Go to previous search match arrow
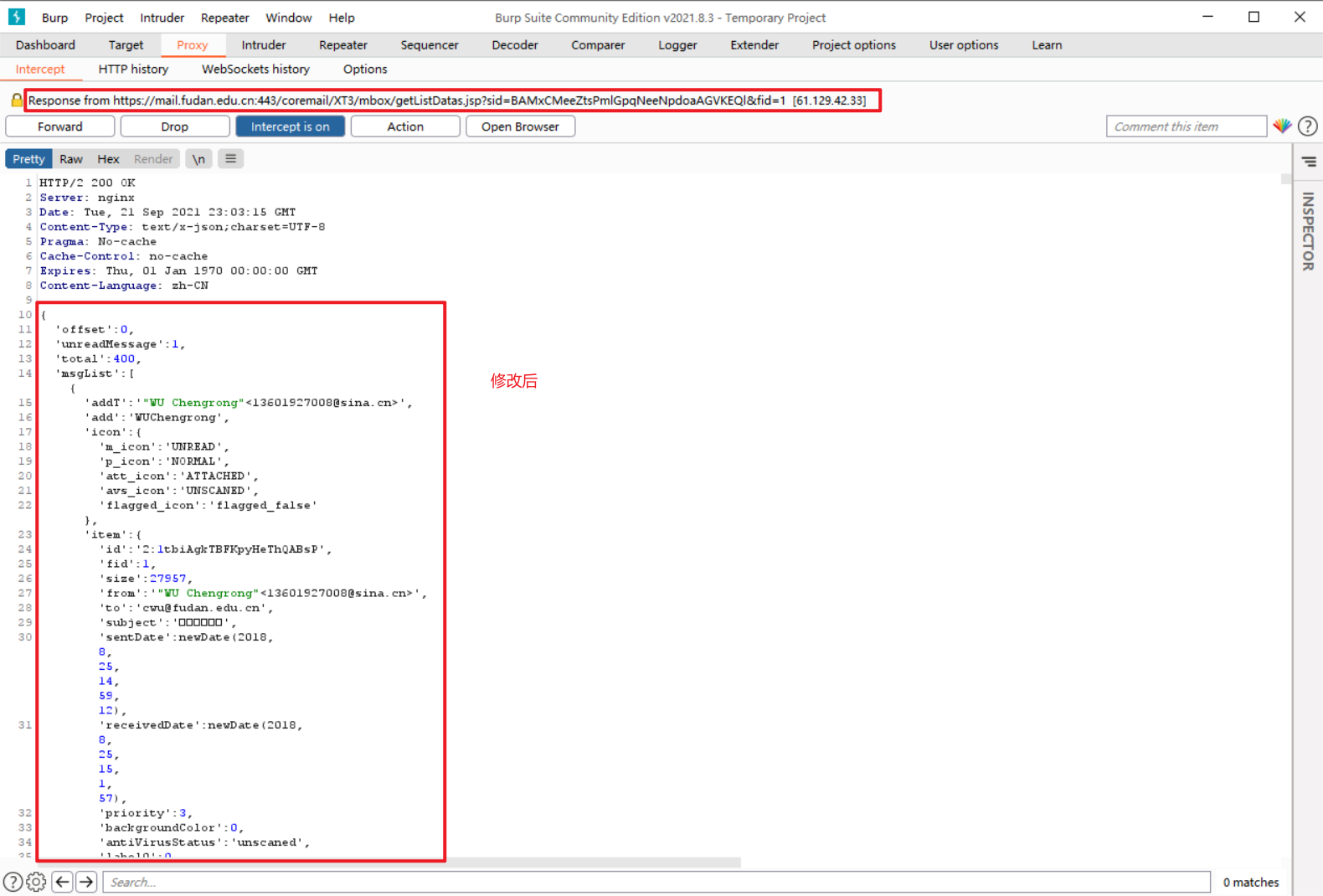1323x896 pixels. pyautogui.click(x=62, y=882)
